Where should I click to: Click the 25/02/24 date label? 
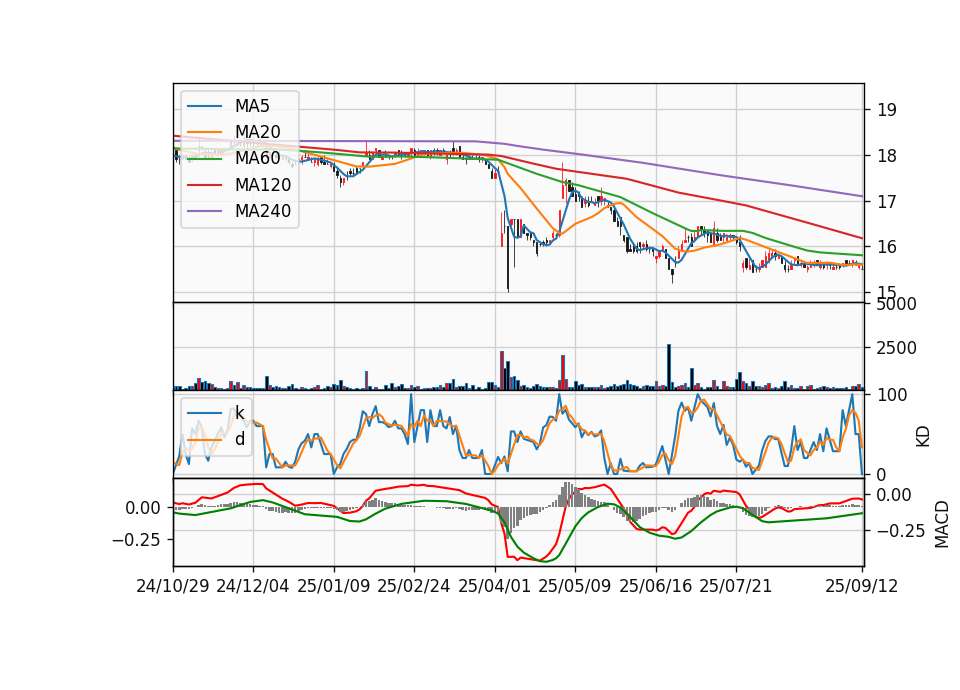pyautogui.click(x=414, y=586)
